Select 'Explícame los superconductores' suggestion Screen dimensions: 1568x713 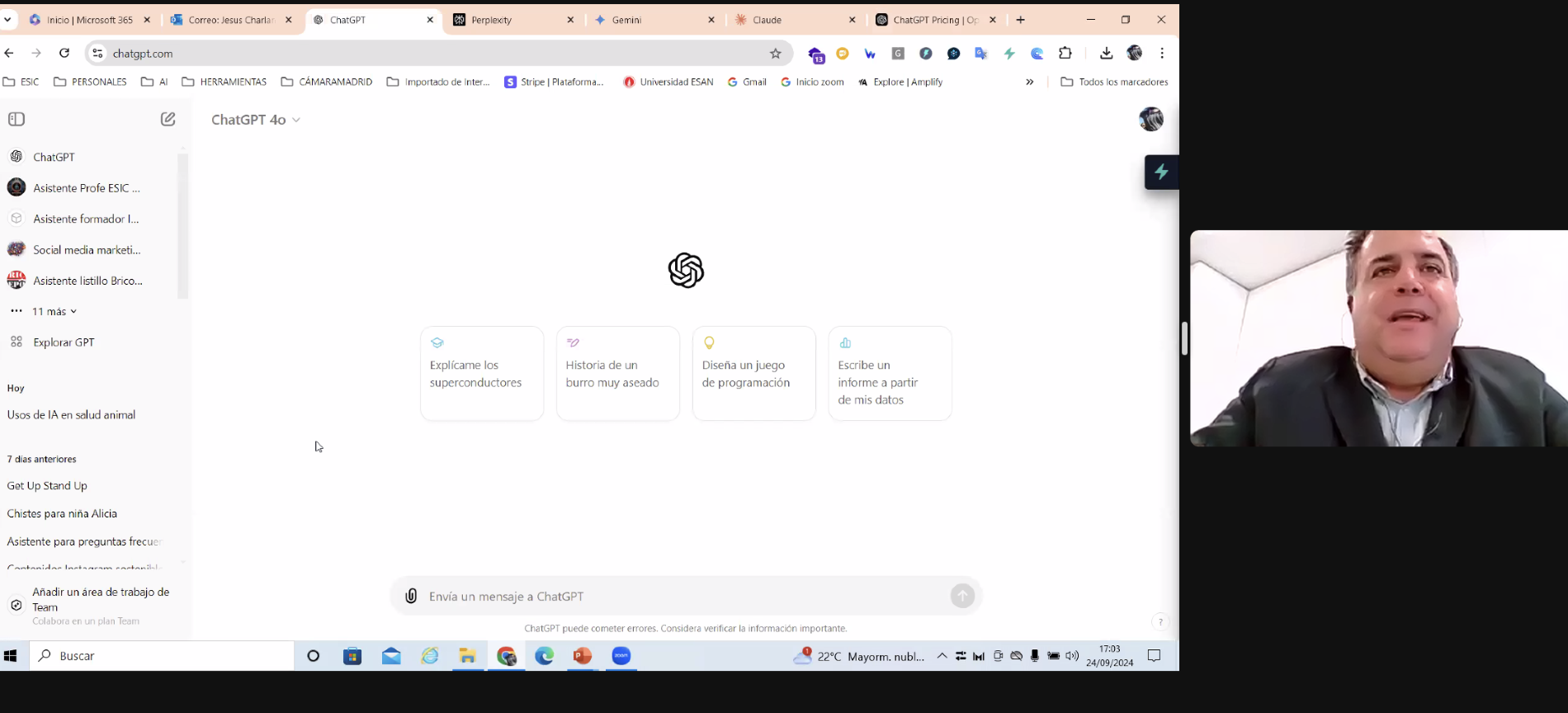(482, 373)
